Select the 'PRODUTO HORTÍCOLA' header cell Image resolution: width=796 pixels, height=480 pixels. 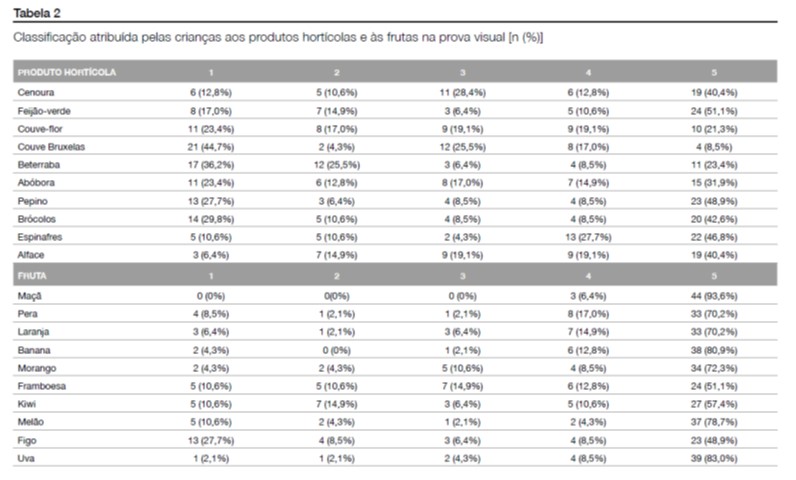coord(67,73)
